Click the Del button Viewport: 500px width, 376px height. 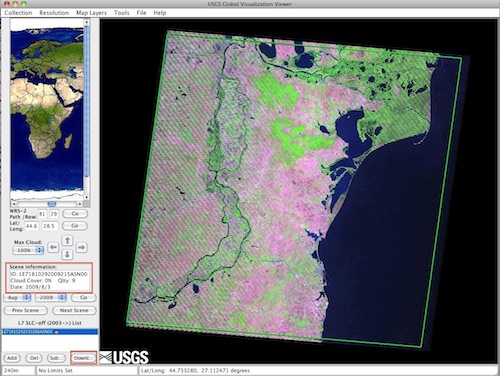click(34, 358)
